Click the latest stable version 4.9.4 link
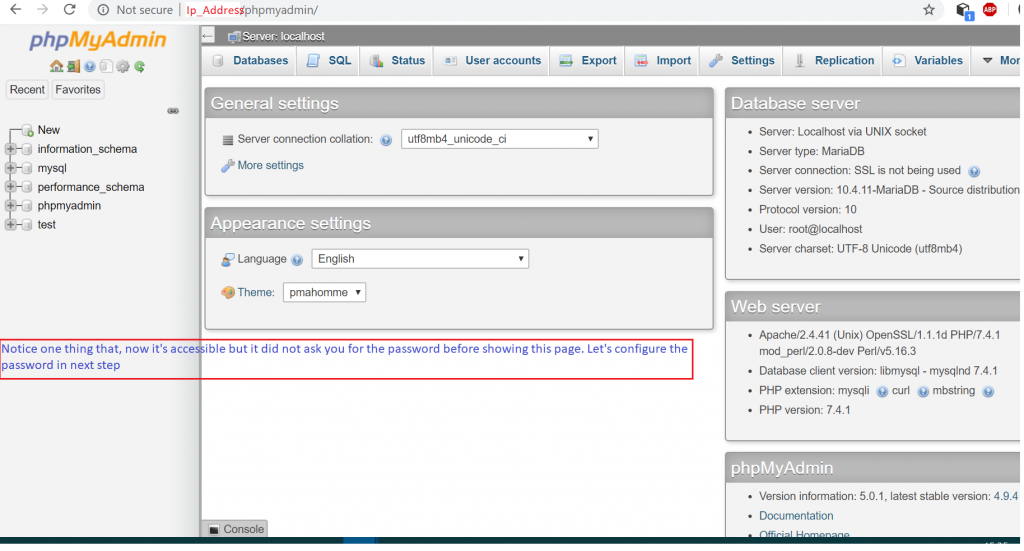Image resolution: width=1024 pixels, height=551 pixels. coord(1006,496)
